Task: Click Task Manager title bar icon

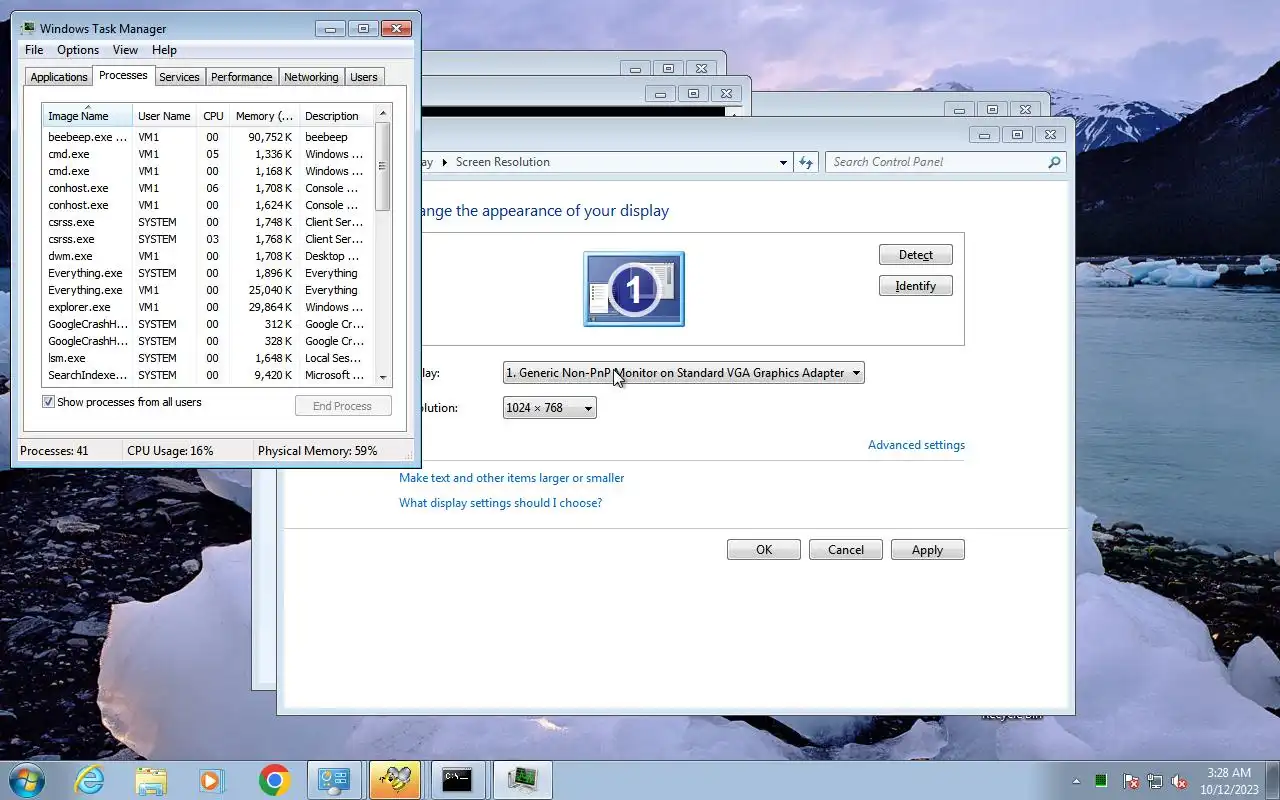Action: coord(27,28)
